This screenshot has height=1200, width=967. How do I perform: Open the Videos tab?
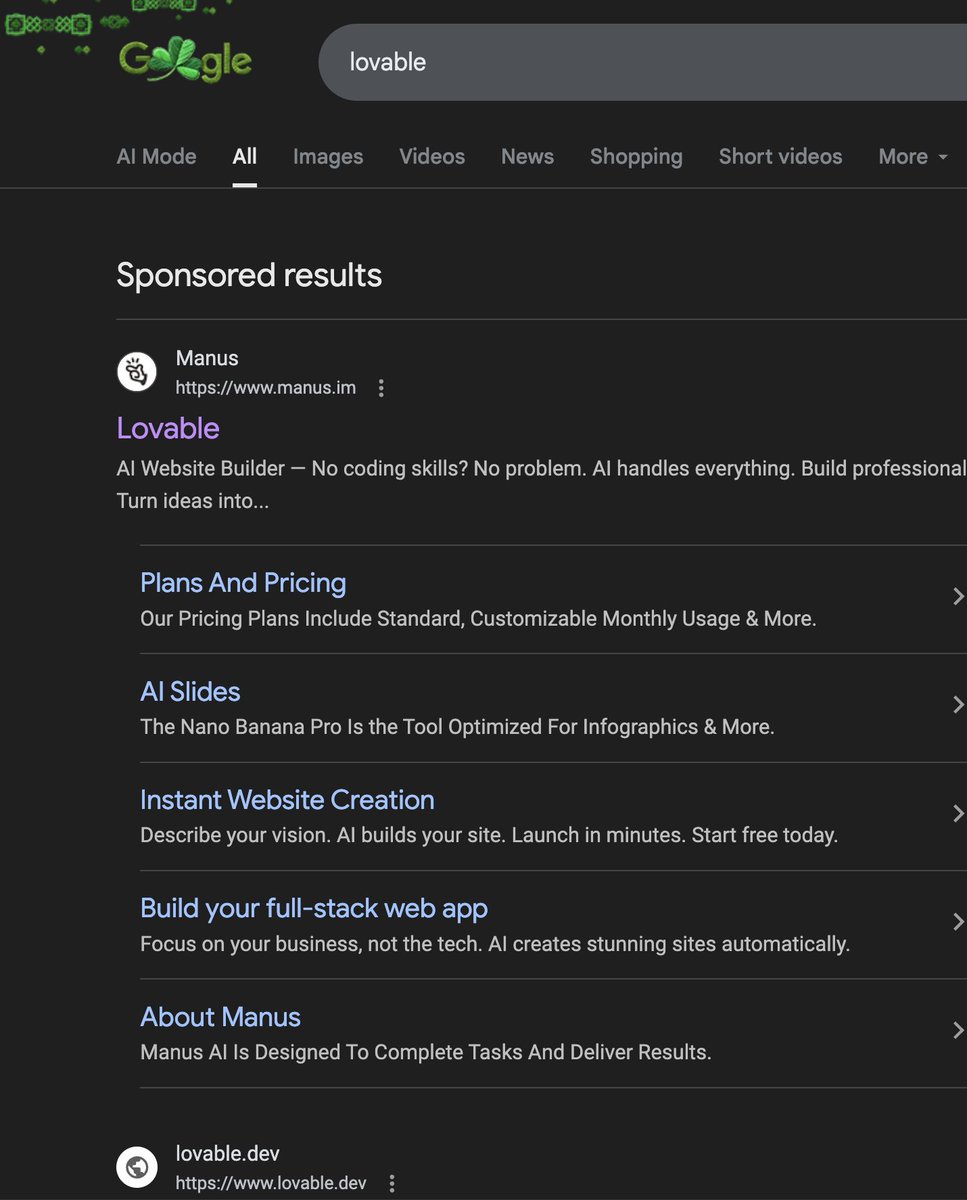pyautogui.click(x=432, y=157)
